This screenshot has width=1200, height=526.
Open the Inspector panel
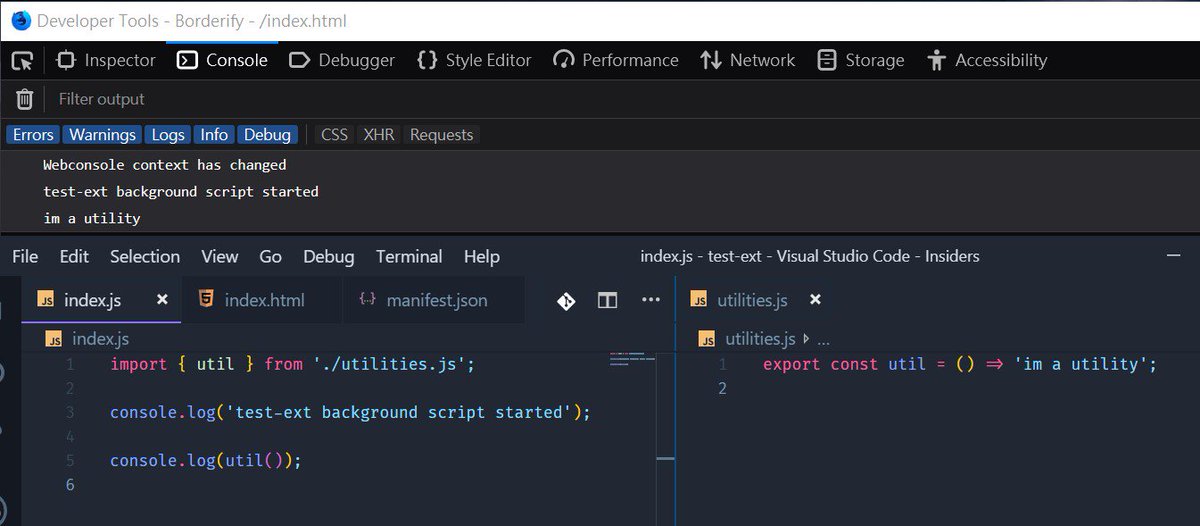point(106,60)
